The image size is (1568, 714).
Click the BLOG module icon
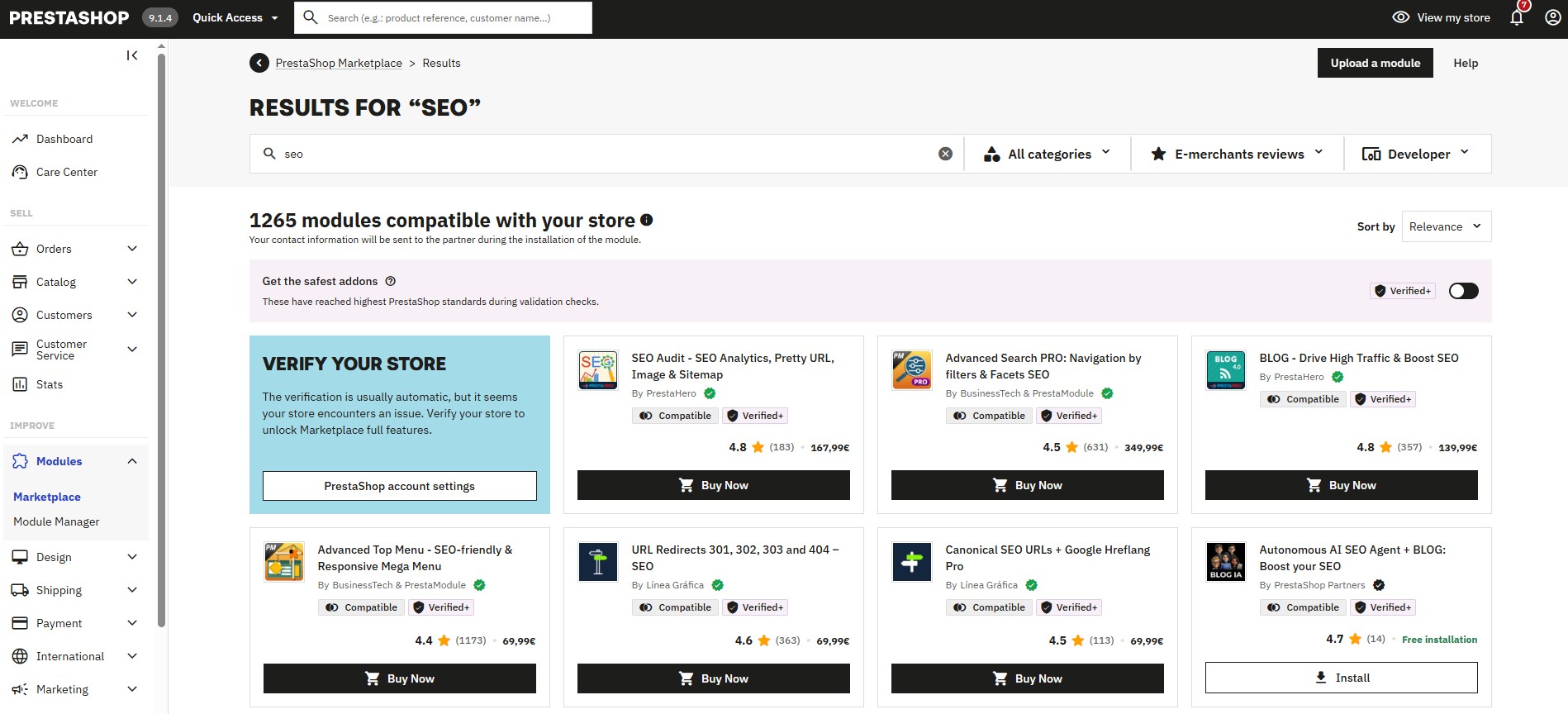tap(1226, 370)
